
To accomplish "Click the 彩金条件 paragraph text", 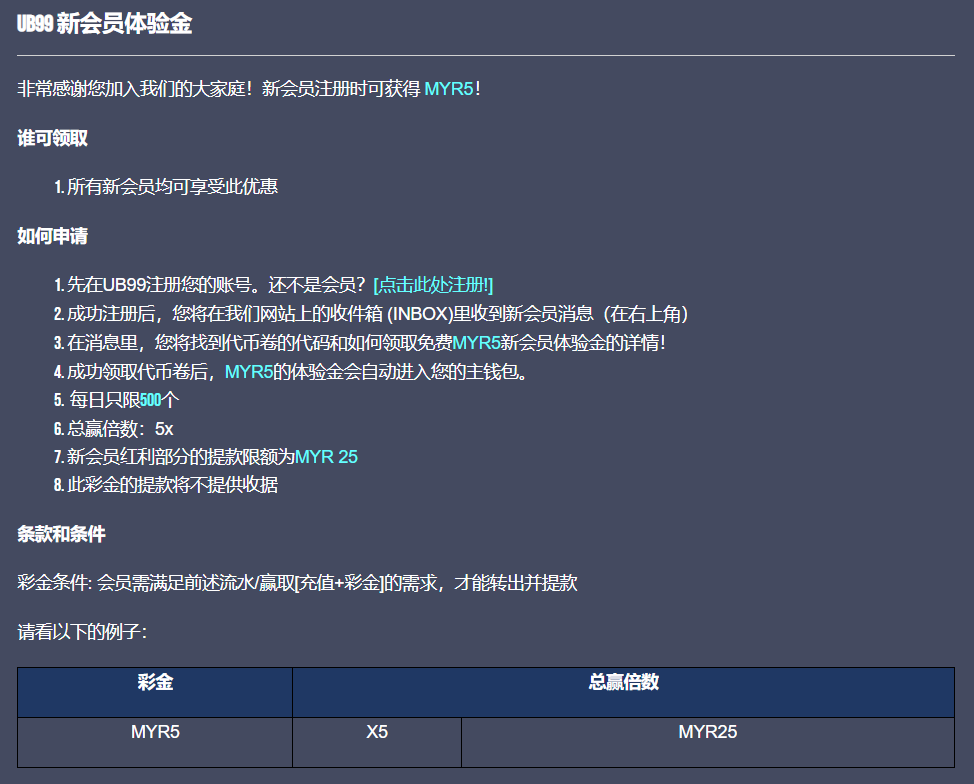I will click(x=297, y=583).
